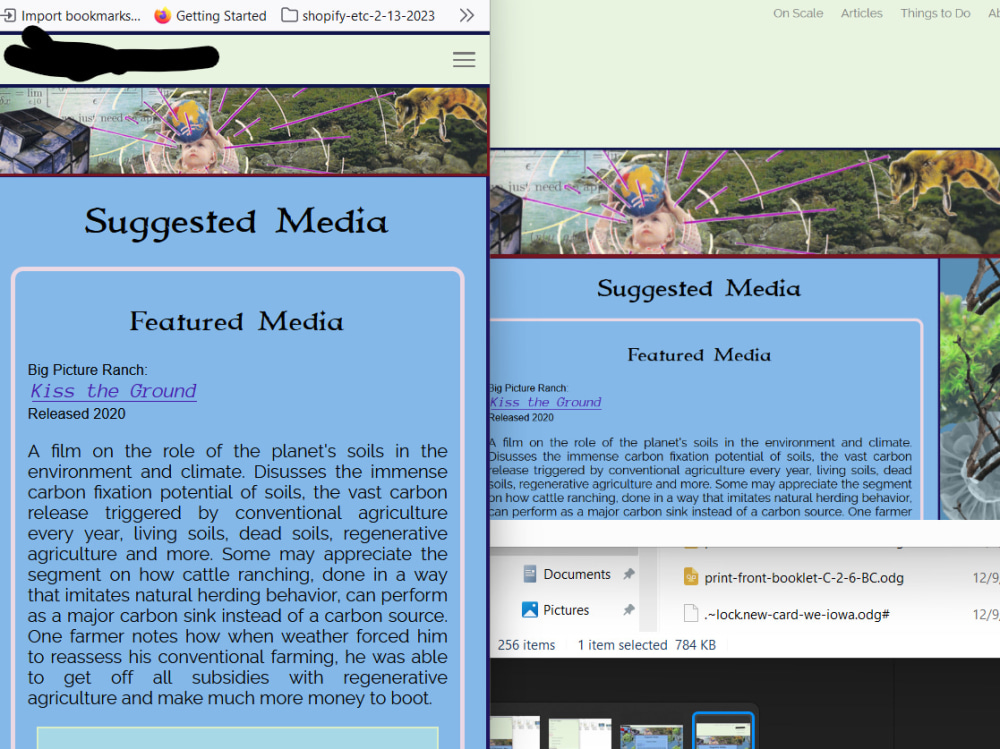Screen dimensions: 1000x749
Task: Open the hamburger menu in left browser window
Action: (464, 59)
